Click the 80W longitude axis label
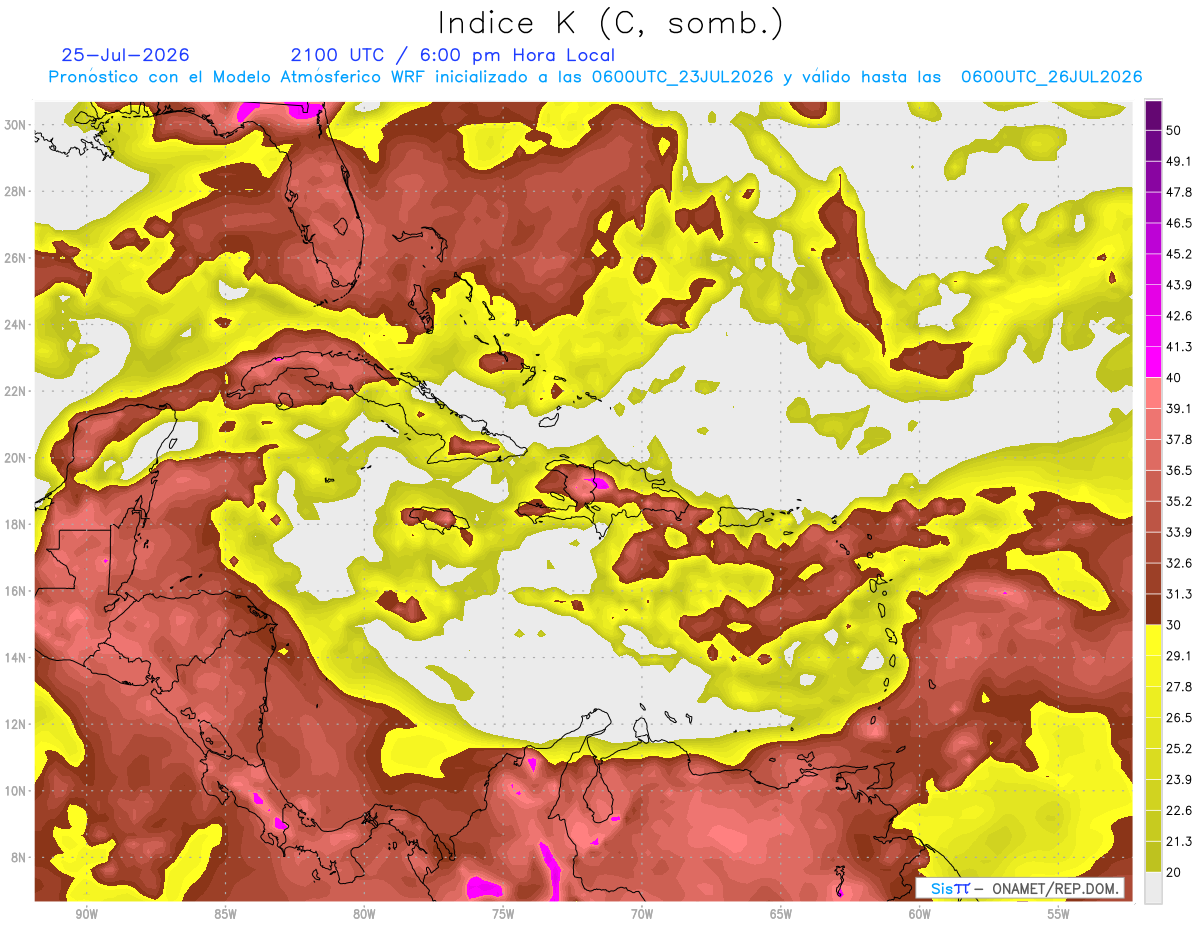 (x=364, y=915)
